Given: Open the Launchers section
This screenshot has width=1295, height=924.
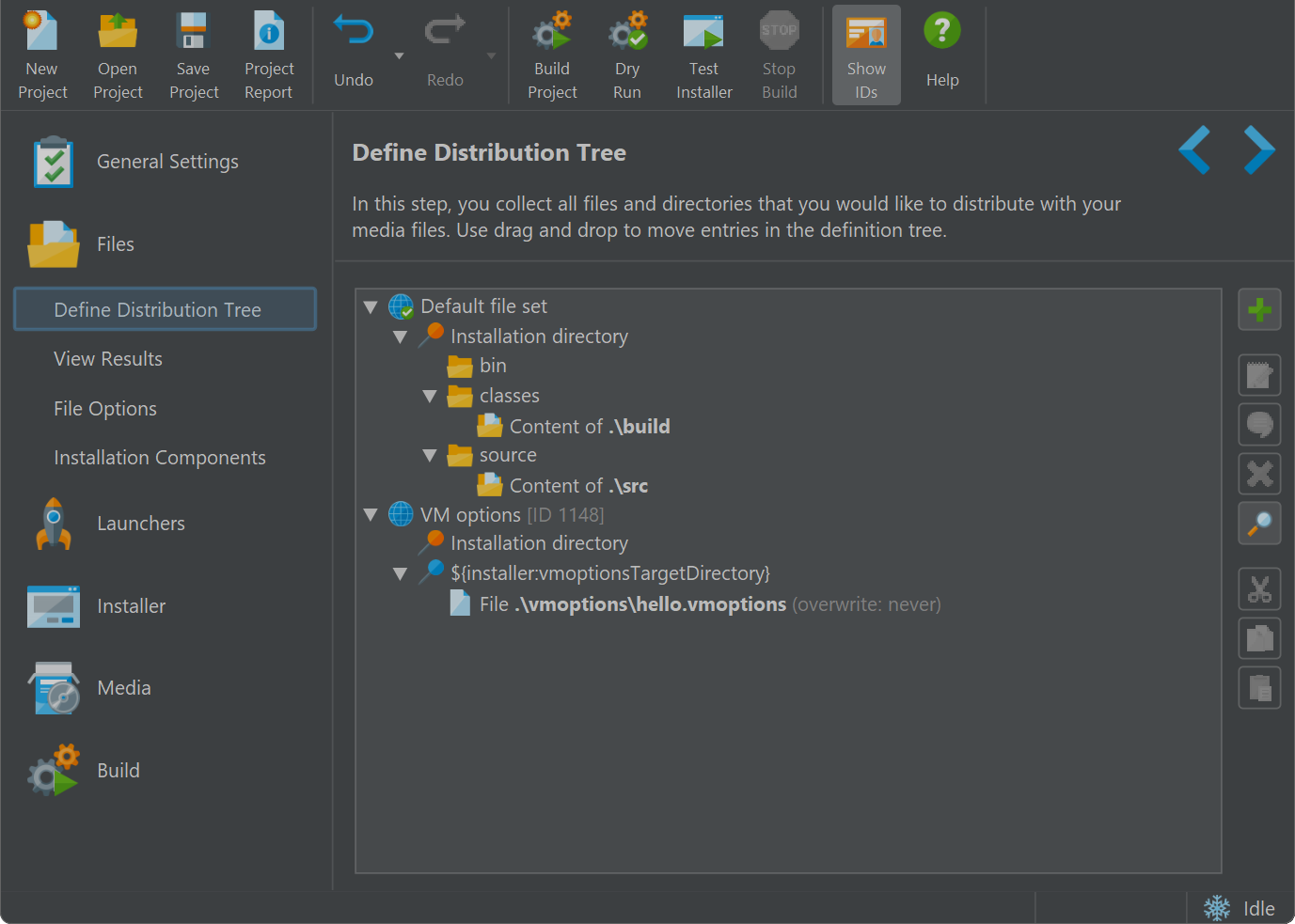Looking at the screenshot, I should click(108, 524).
